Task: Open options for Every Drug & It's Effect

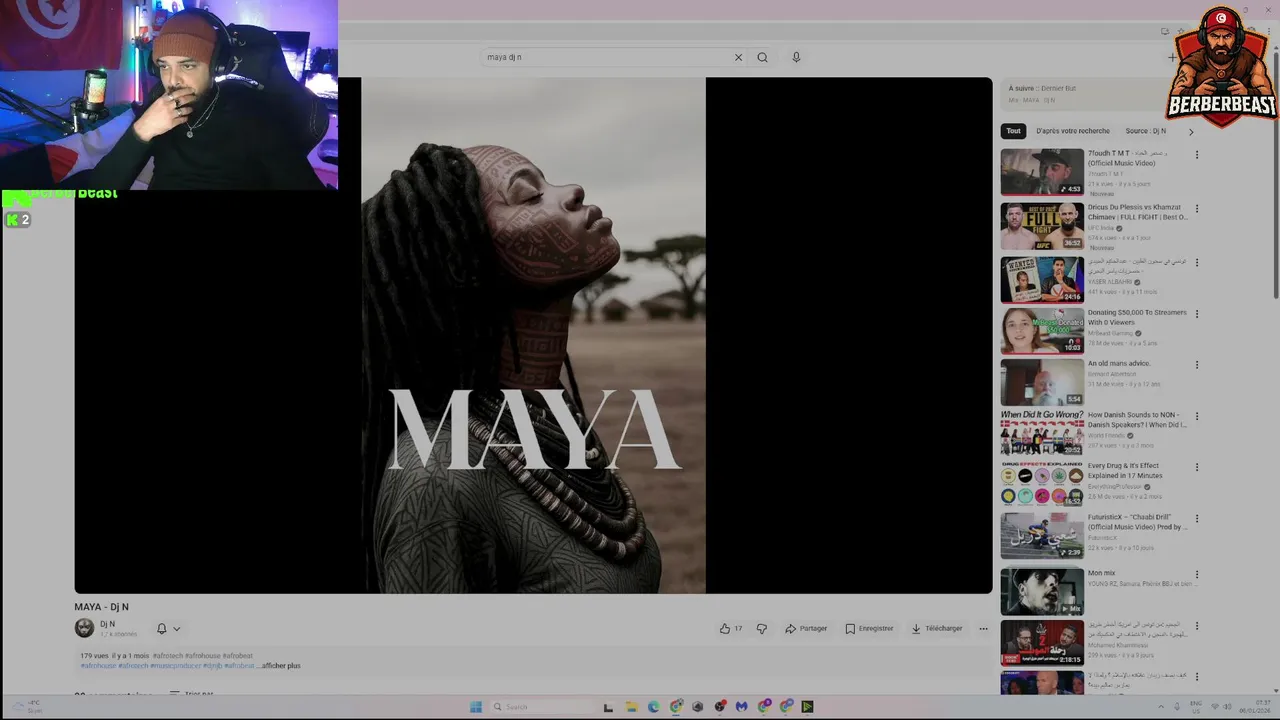Action: click(1196, 467)
